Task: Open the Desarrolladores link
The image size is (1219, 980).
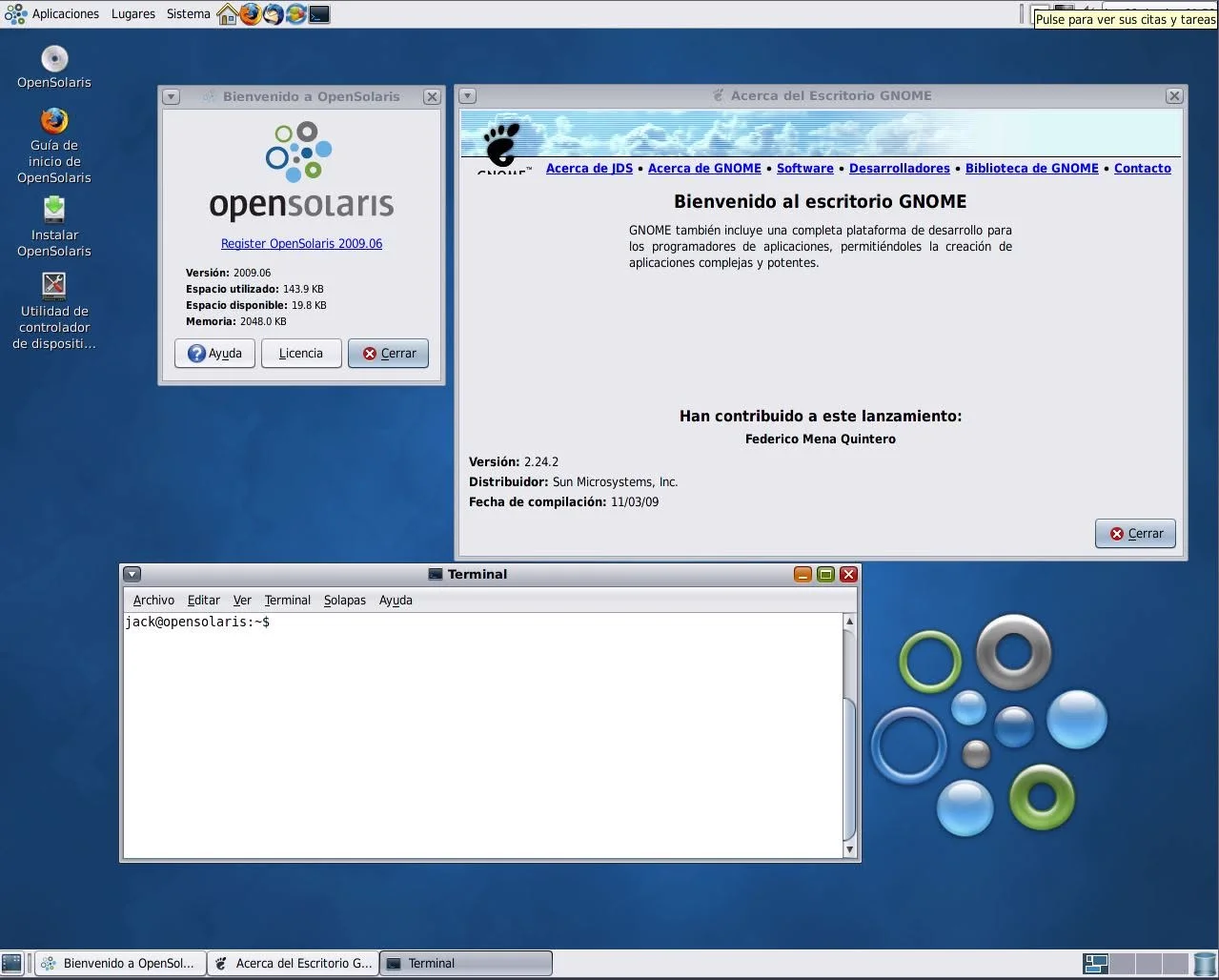Action: [x=900, y=168]
